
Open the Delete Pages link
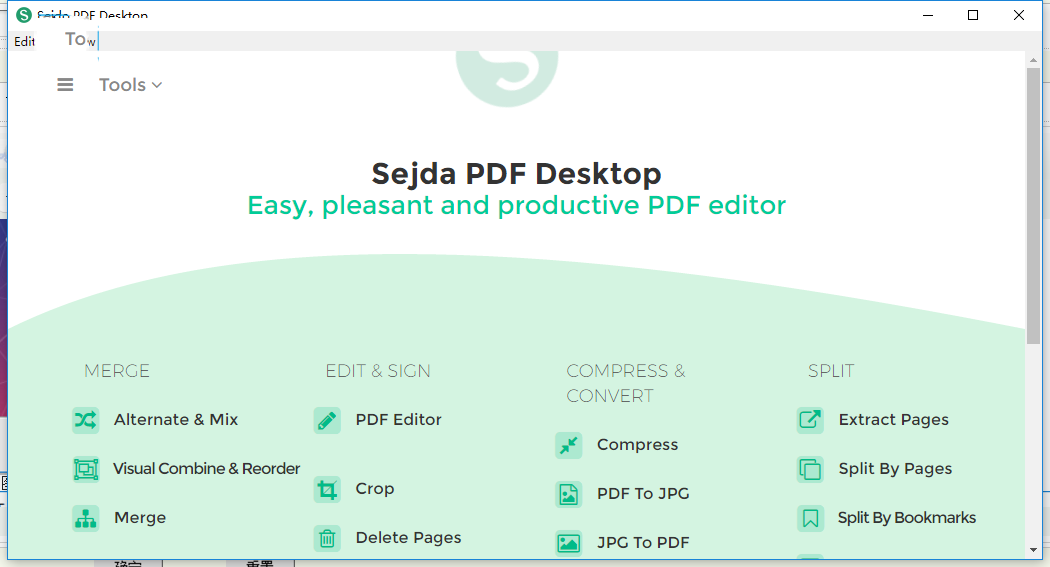(408, 538)
